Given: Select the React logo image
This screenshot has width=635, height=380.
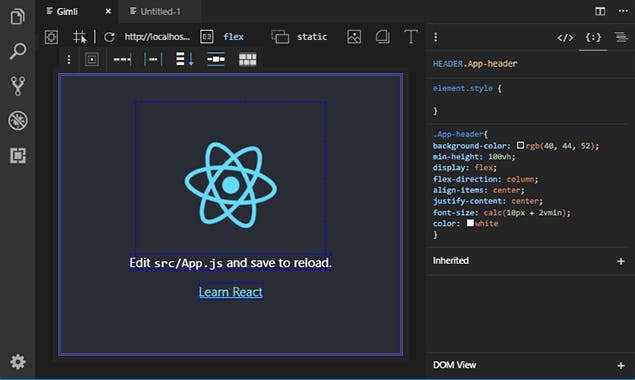Looking at the screenshot, I should coord(230,185).
